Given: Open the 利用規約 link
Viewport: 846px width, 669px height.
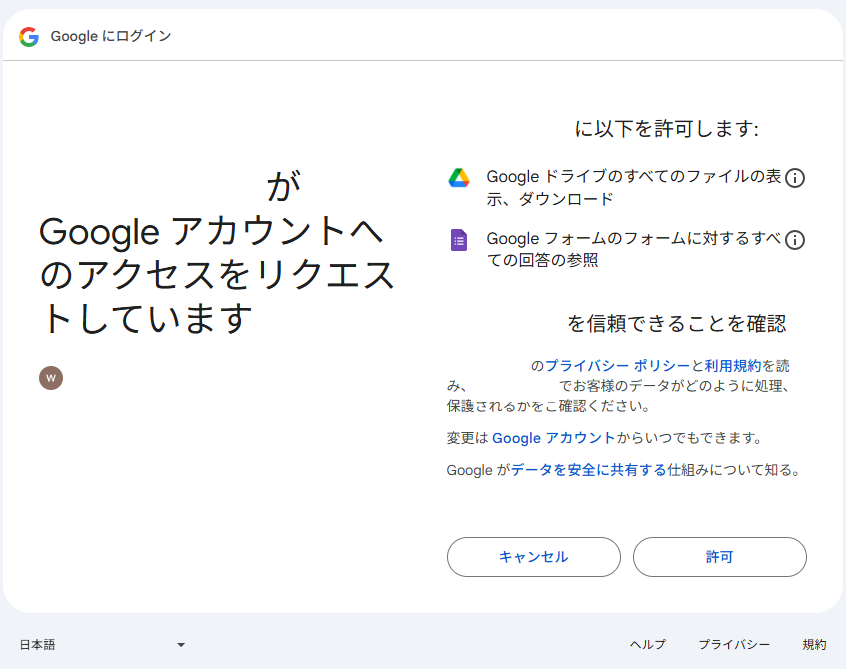Looking at the screenshot, I should coord(733,366).
